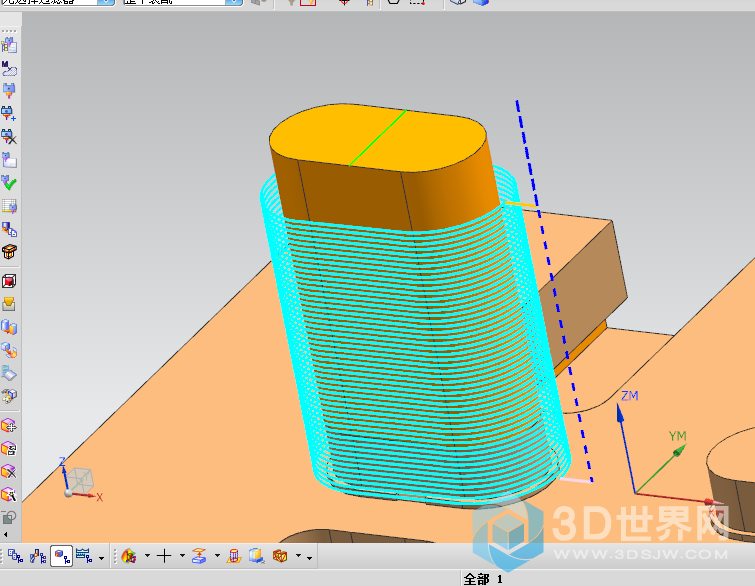Click the red wireframe box icon

click(280, 557)
